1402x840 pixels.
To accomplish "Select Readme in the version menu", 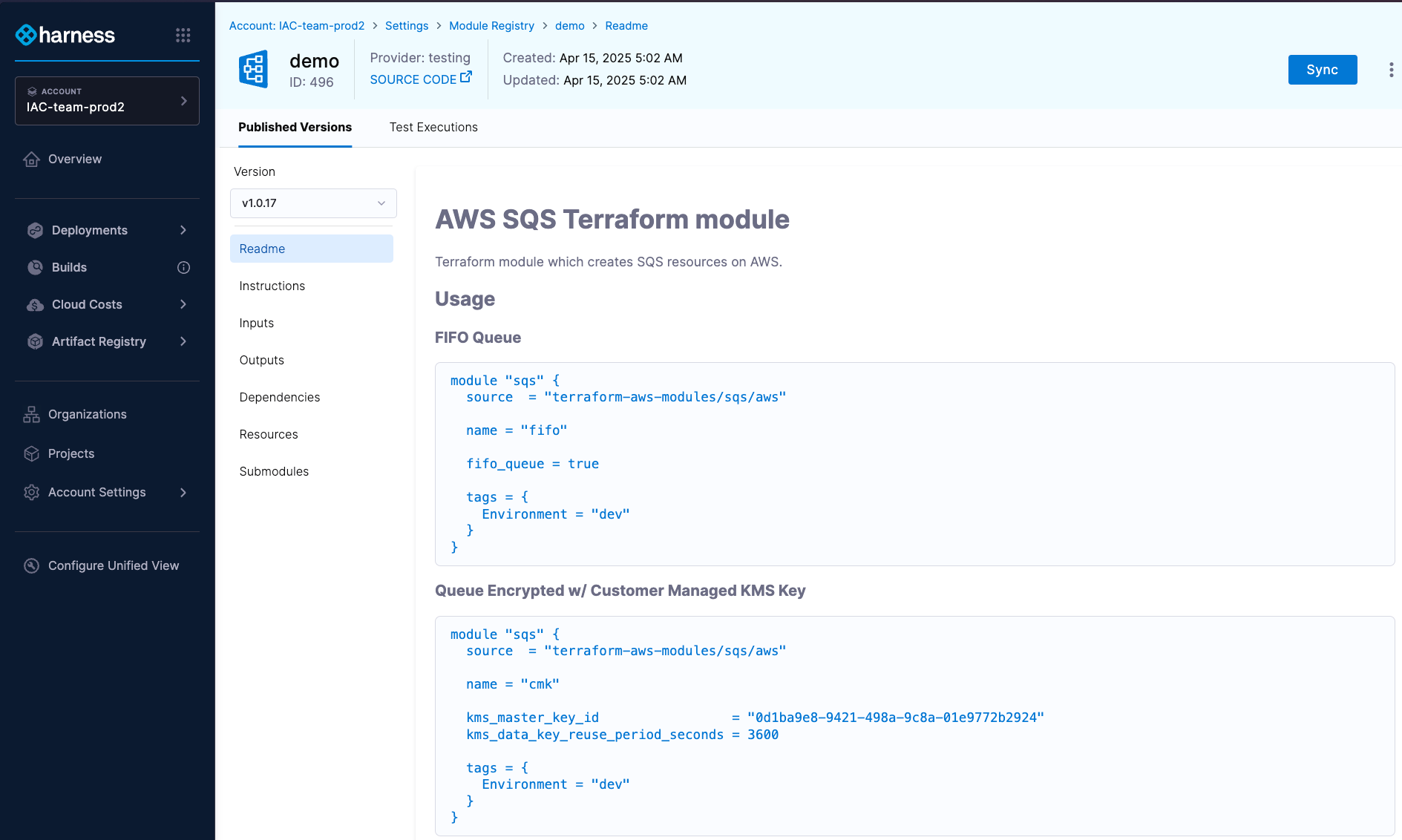I will point(312,249).
